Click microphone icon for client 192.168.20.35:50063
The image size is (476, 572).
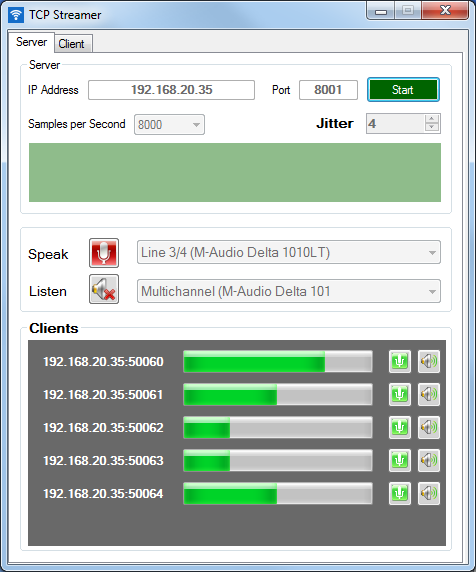400,460
